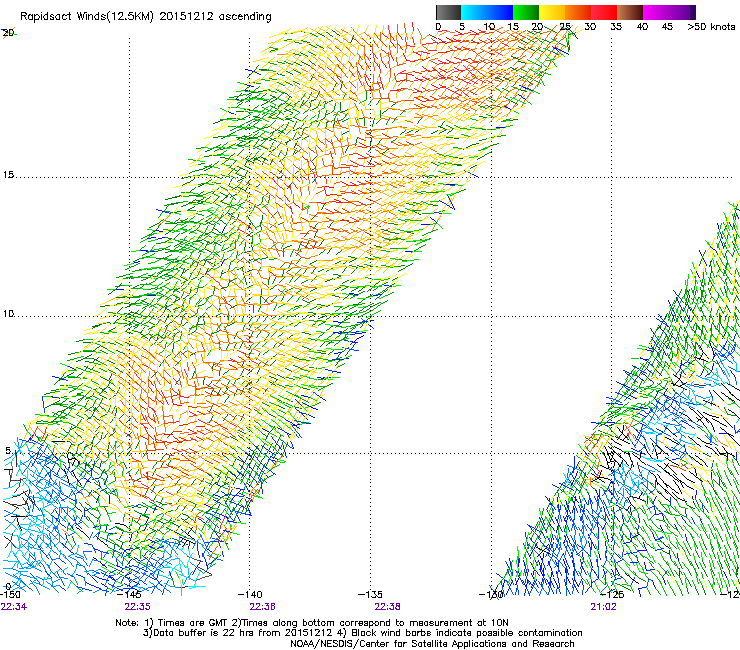Click the '>50 knots' legend label

click(711, 27)
